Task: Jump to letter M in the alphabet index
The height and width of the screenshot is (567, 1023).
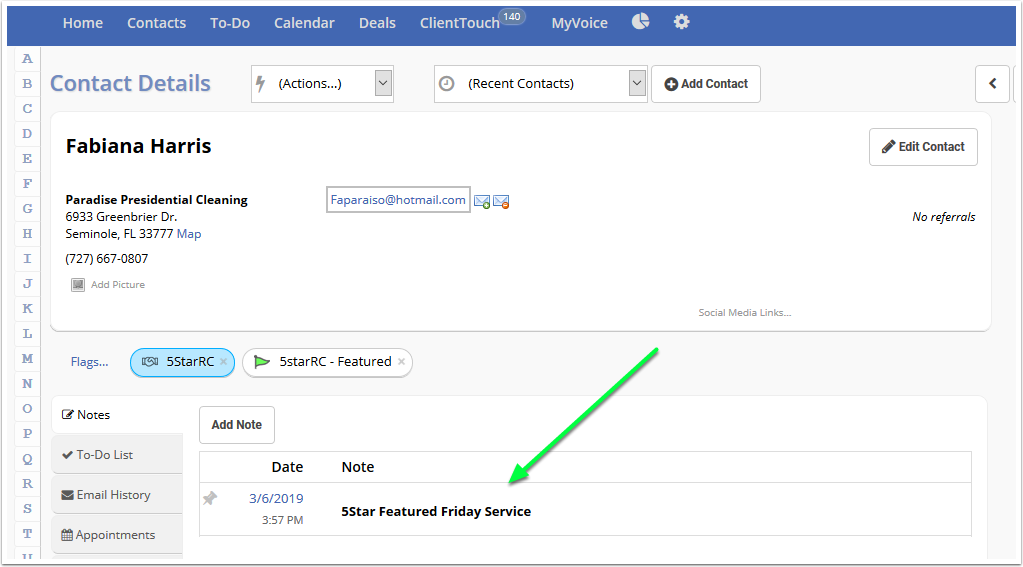Action: click(x=27, y=359)
